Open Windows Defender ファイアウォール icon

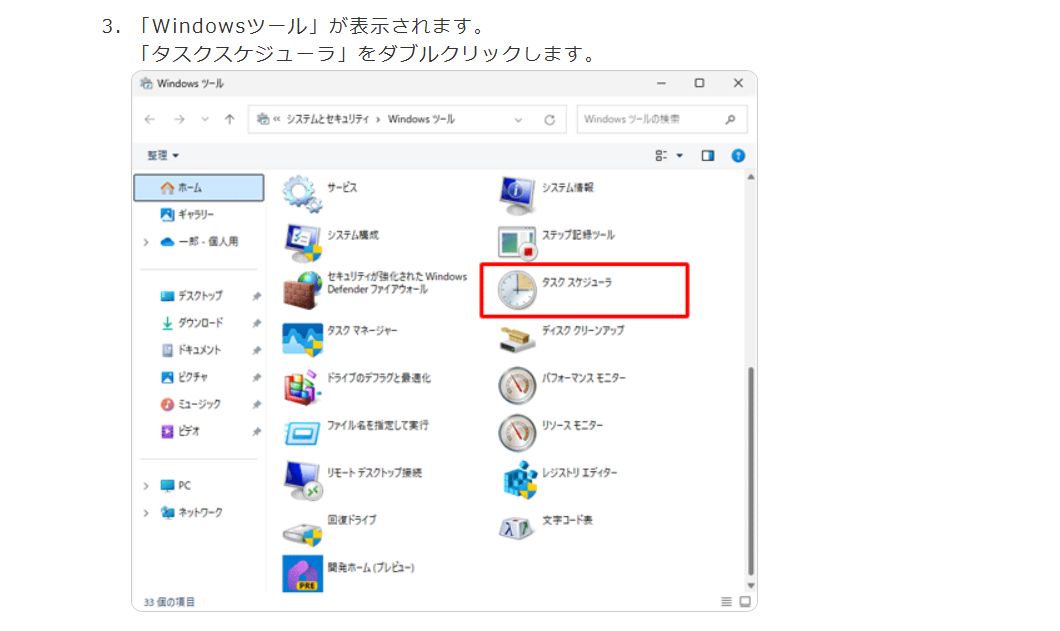tap(302, 289)
